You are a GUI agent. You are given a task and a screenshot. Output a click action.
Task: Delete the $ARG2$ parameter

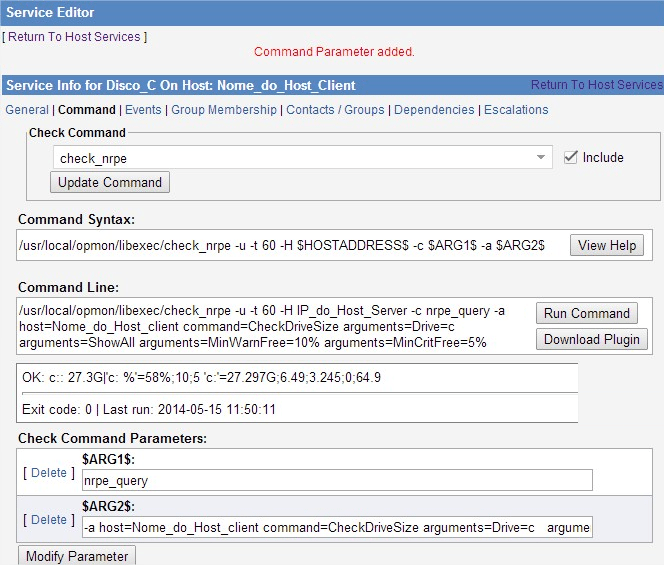(x=49, y=520)
